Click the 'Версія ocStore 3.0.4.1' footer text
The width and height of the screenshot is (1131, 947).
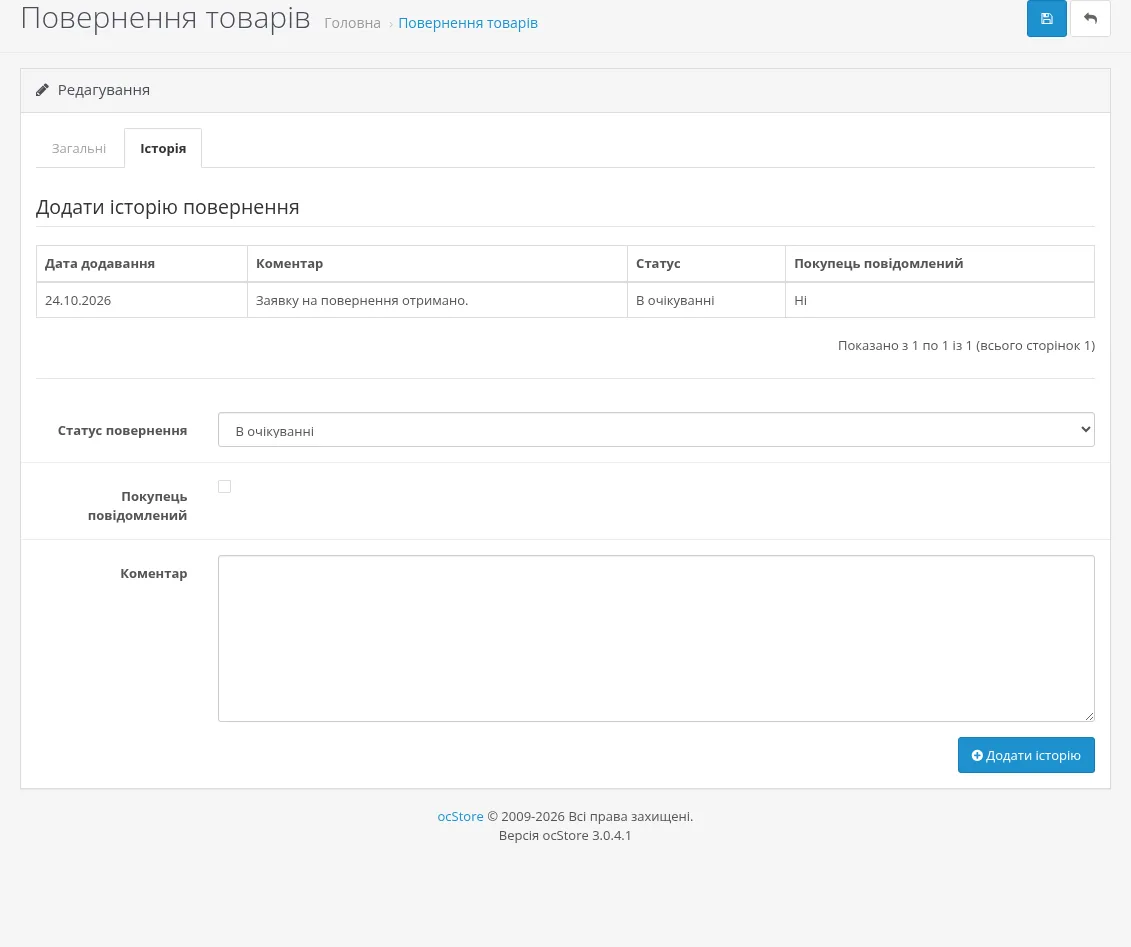(x=565, y=835)
